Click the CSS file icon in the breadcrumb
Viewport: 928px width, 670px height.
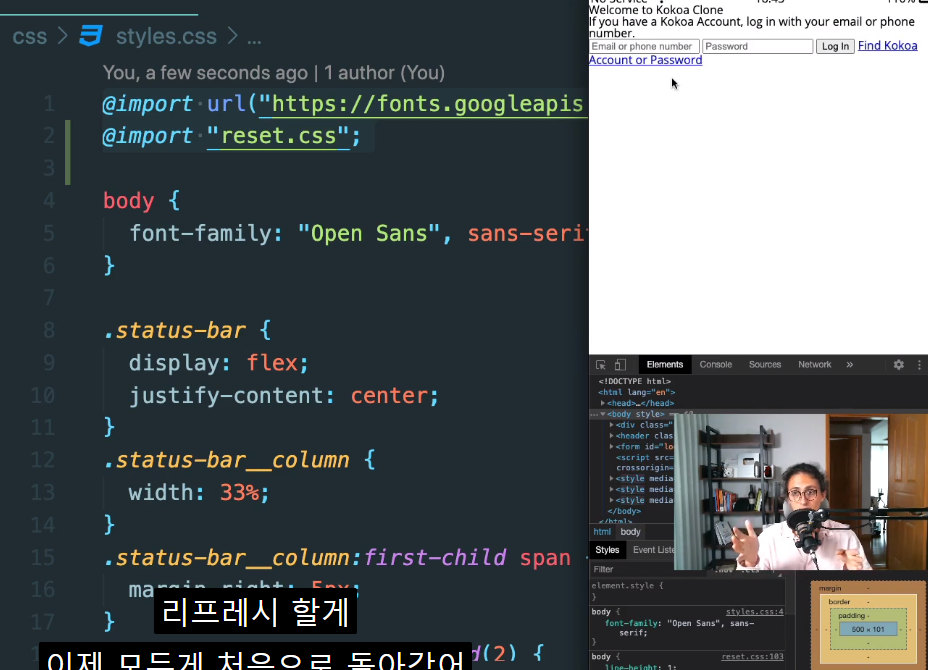click(x=91, y=36)
